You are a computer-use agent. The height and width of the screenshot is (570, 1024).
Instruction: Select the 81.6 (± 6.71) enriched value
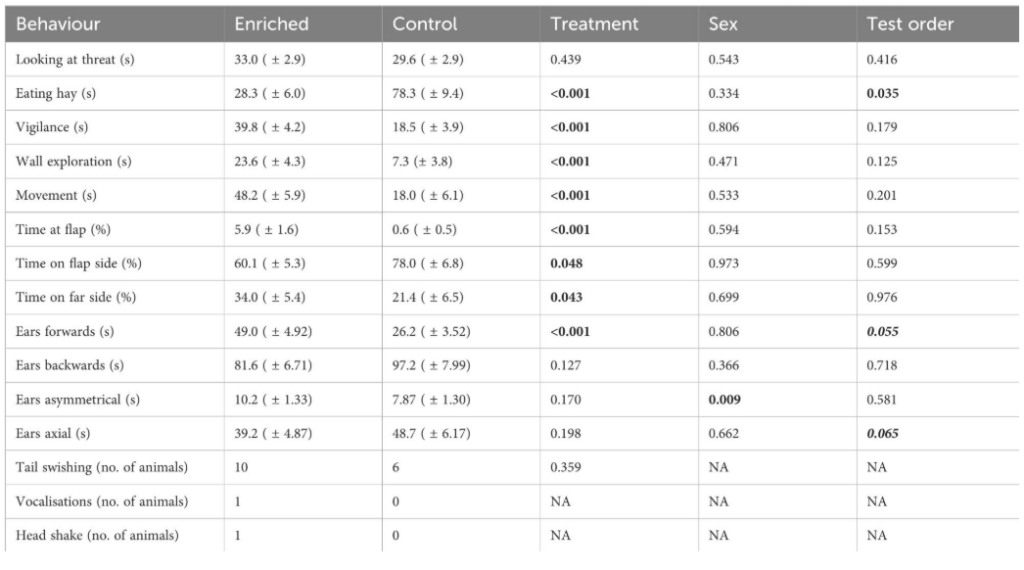pos(273,366)
